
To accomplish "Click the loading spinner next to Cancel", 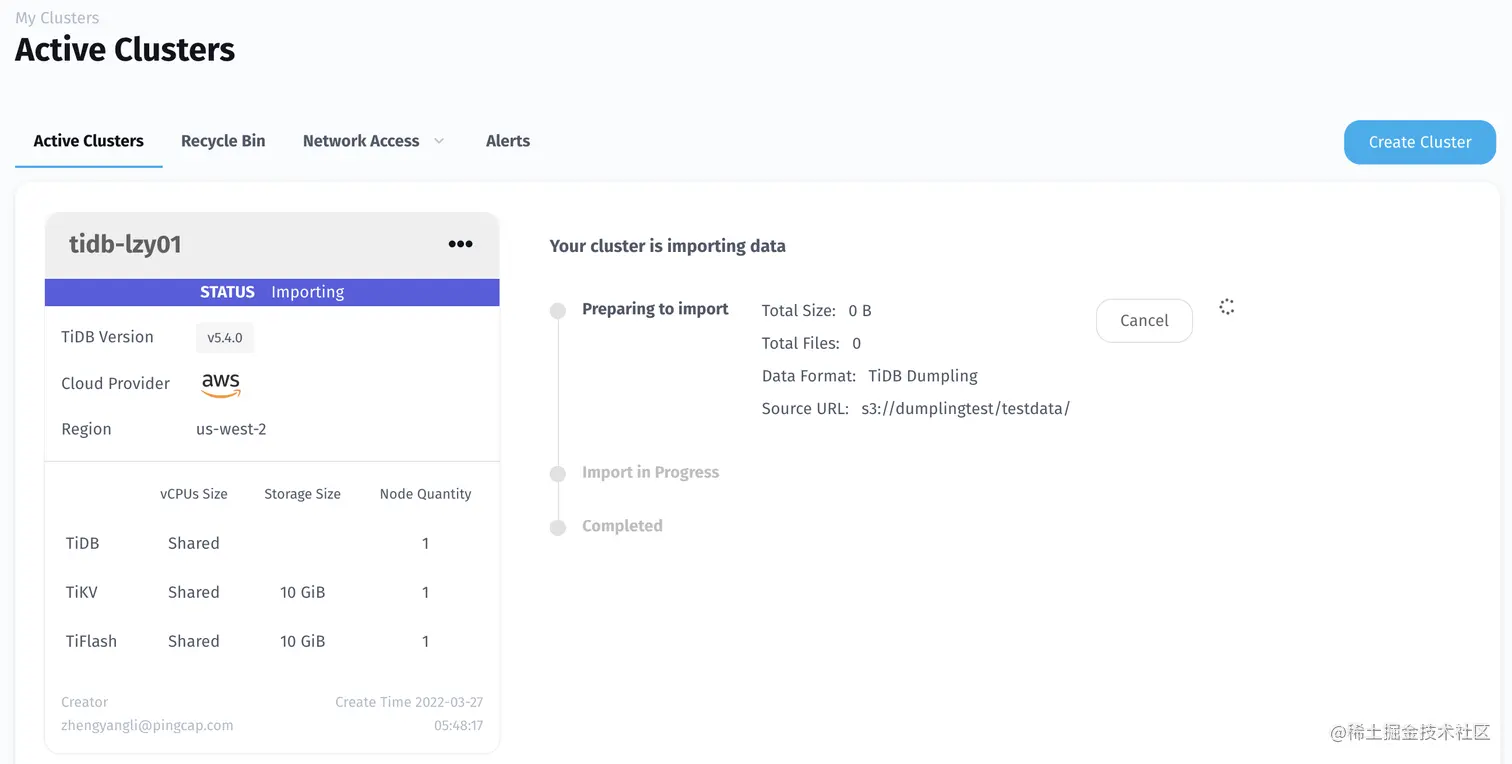I will (1227, 307).
